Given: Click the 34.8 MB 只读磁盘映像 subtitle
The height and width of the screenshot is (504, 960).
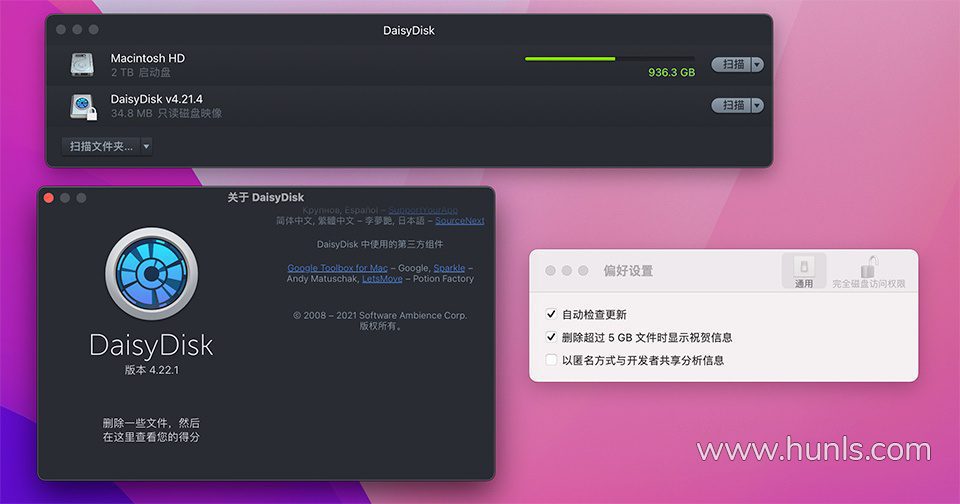Looking at the screenshot, I should [x=166, y=113].
